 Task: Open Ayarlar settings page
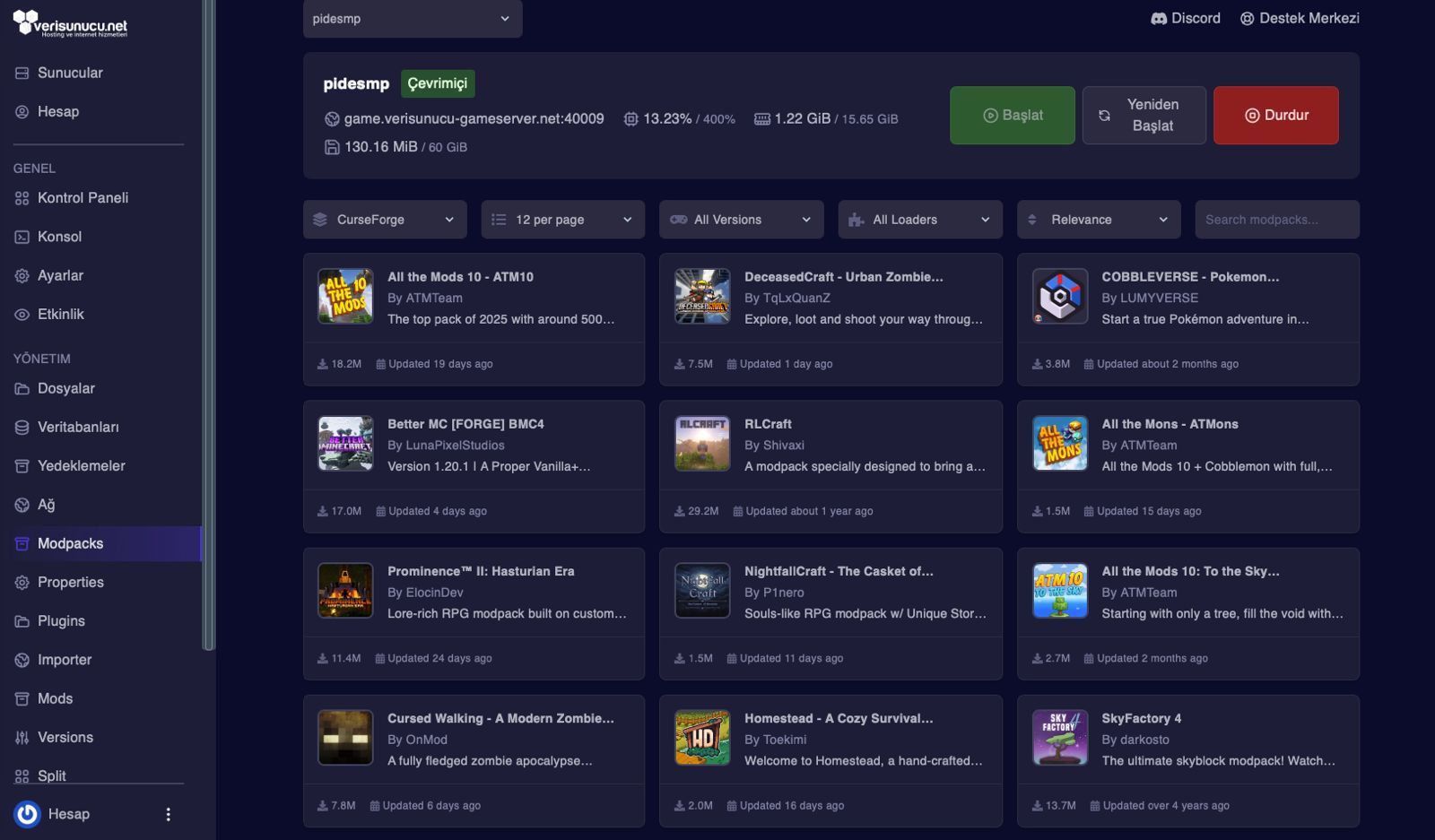pyautogui.click(x=60, y=275)
